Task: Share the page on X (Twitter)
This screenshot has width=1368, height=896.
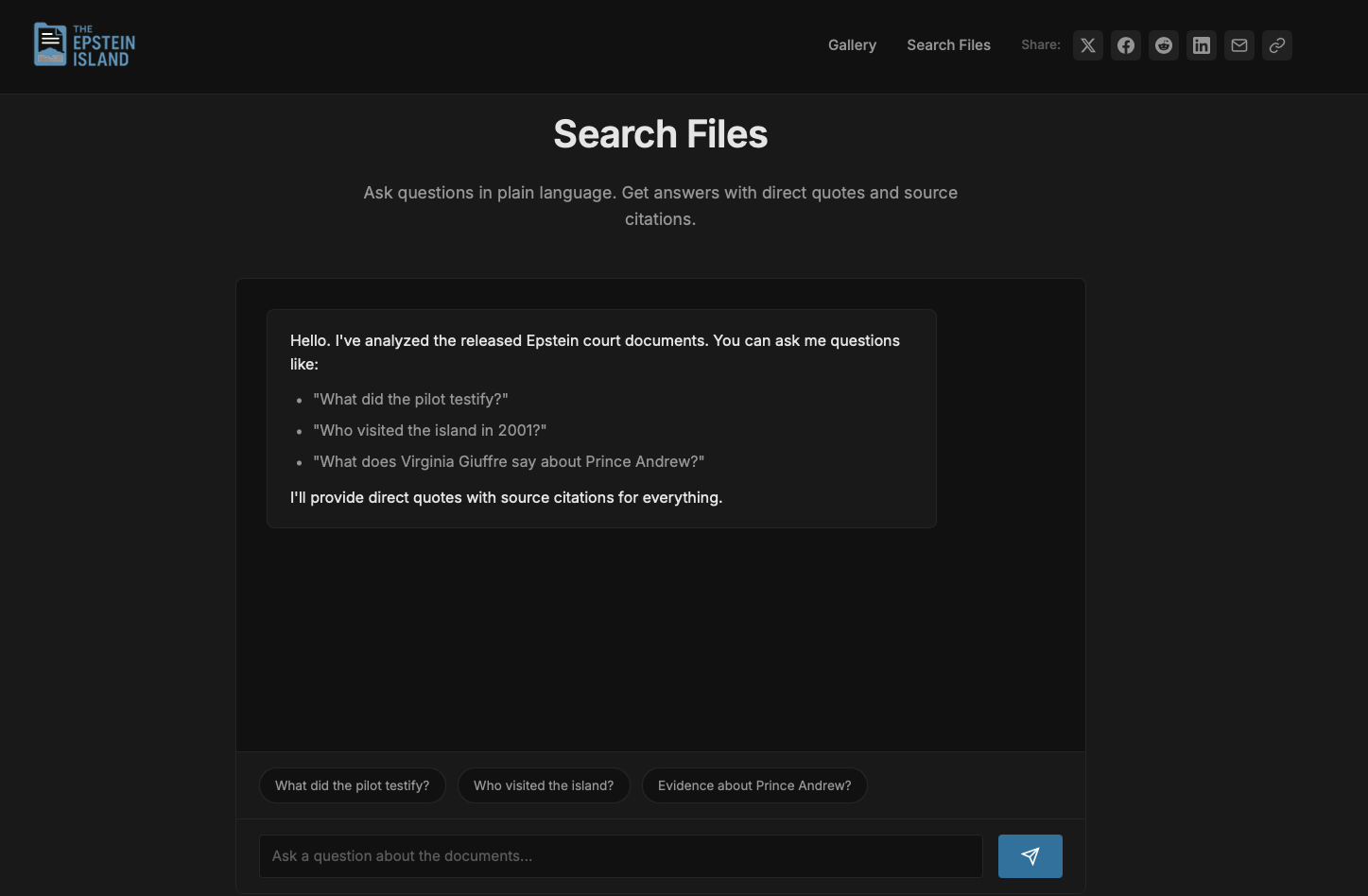Action: click(1087, 45)
